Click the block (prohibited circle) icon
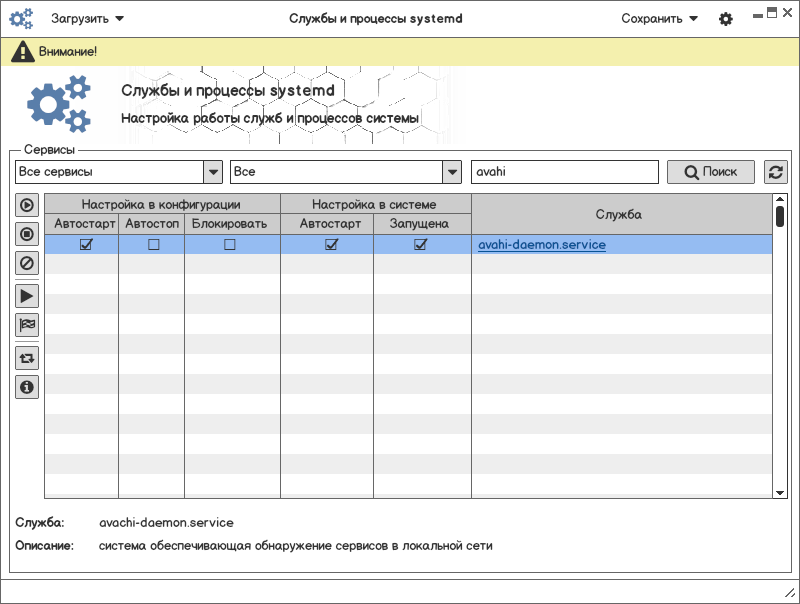The height and width of the screenshot is (604, 800). click(x=27, y=264)
